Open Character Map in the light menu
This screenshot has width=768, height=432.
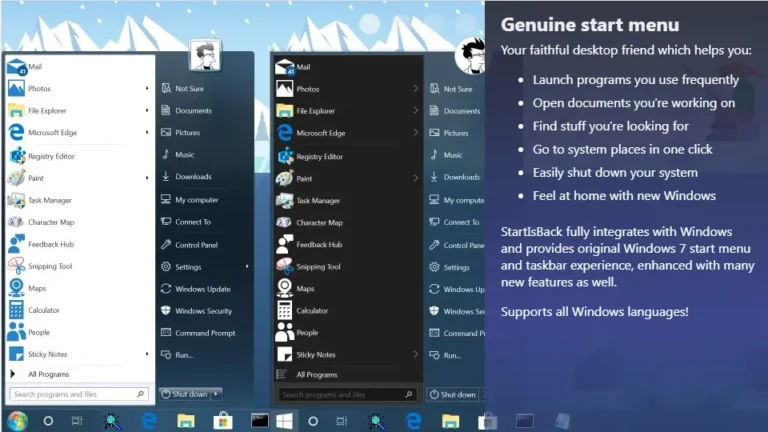pos(51,222)
